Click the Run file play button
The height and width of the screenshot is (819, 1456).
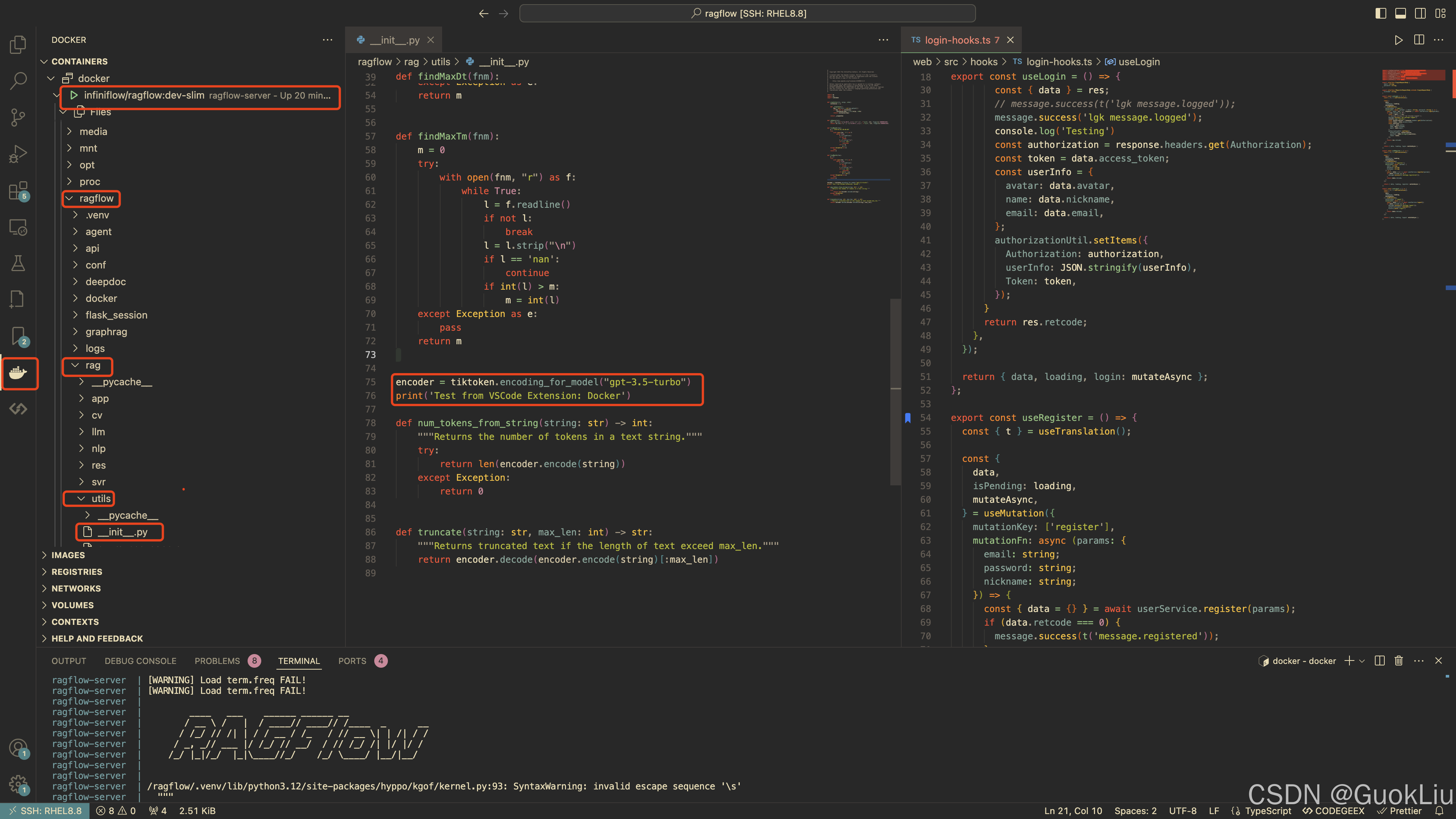pos(1398,40)
